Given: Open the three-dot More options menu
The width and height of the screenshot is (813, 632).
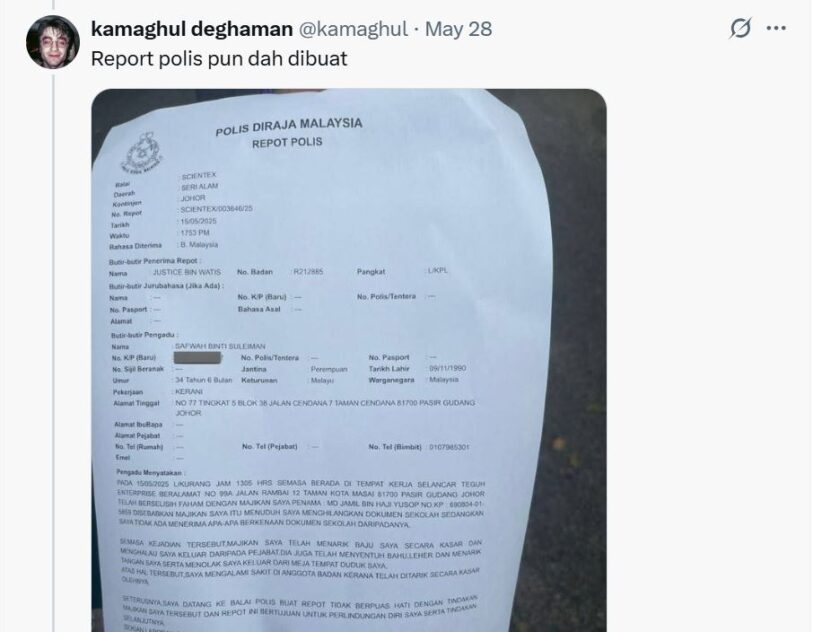Looking at the screenshot, I should pos(776,28).
